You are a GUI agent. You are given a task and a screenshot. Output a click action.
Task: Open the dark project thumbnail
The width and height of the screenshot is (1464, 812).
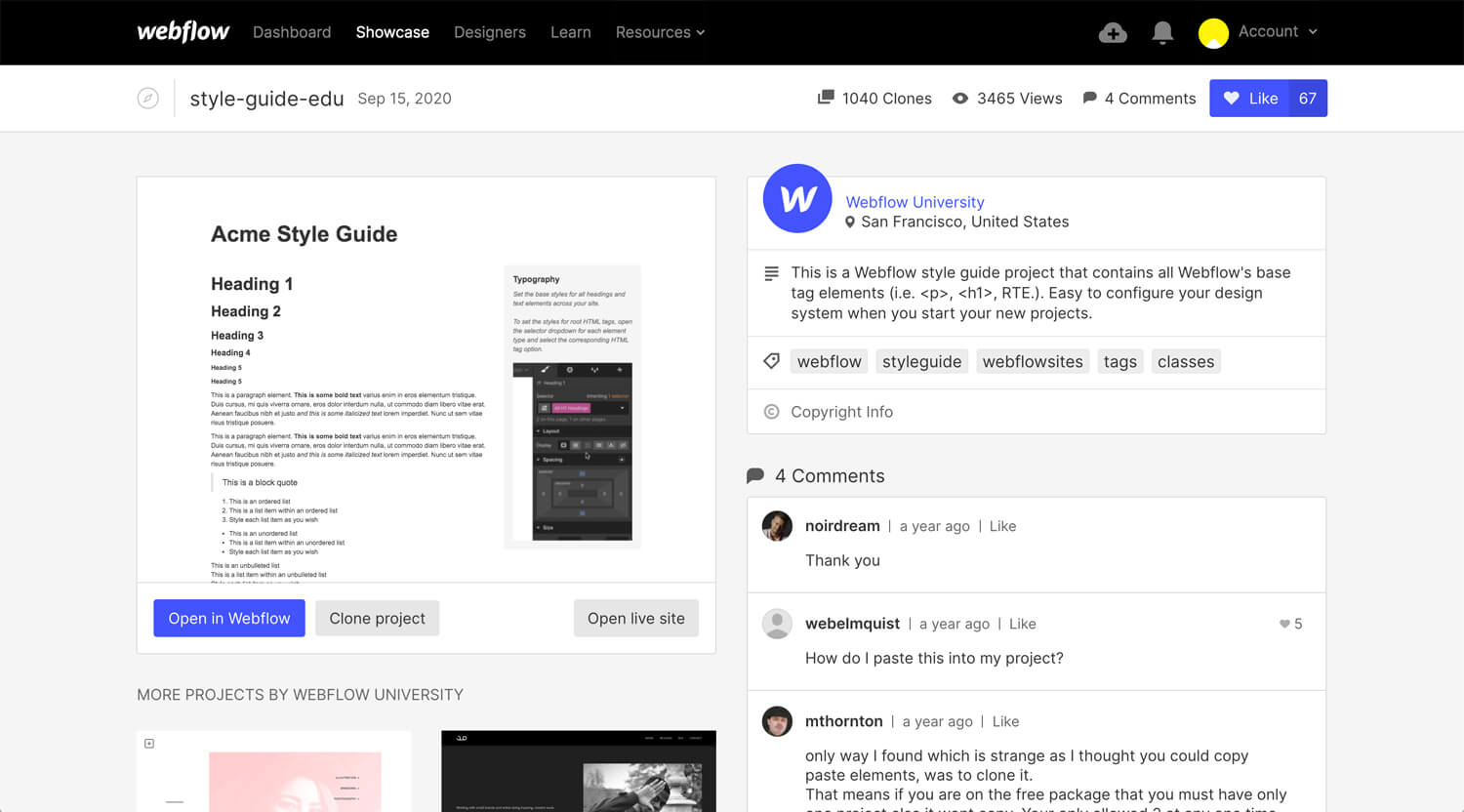(579, 771)
